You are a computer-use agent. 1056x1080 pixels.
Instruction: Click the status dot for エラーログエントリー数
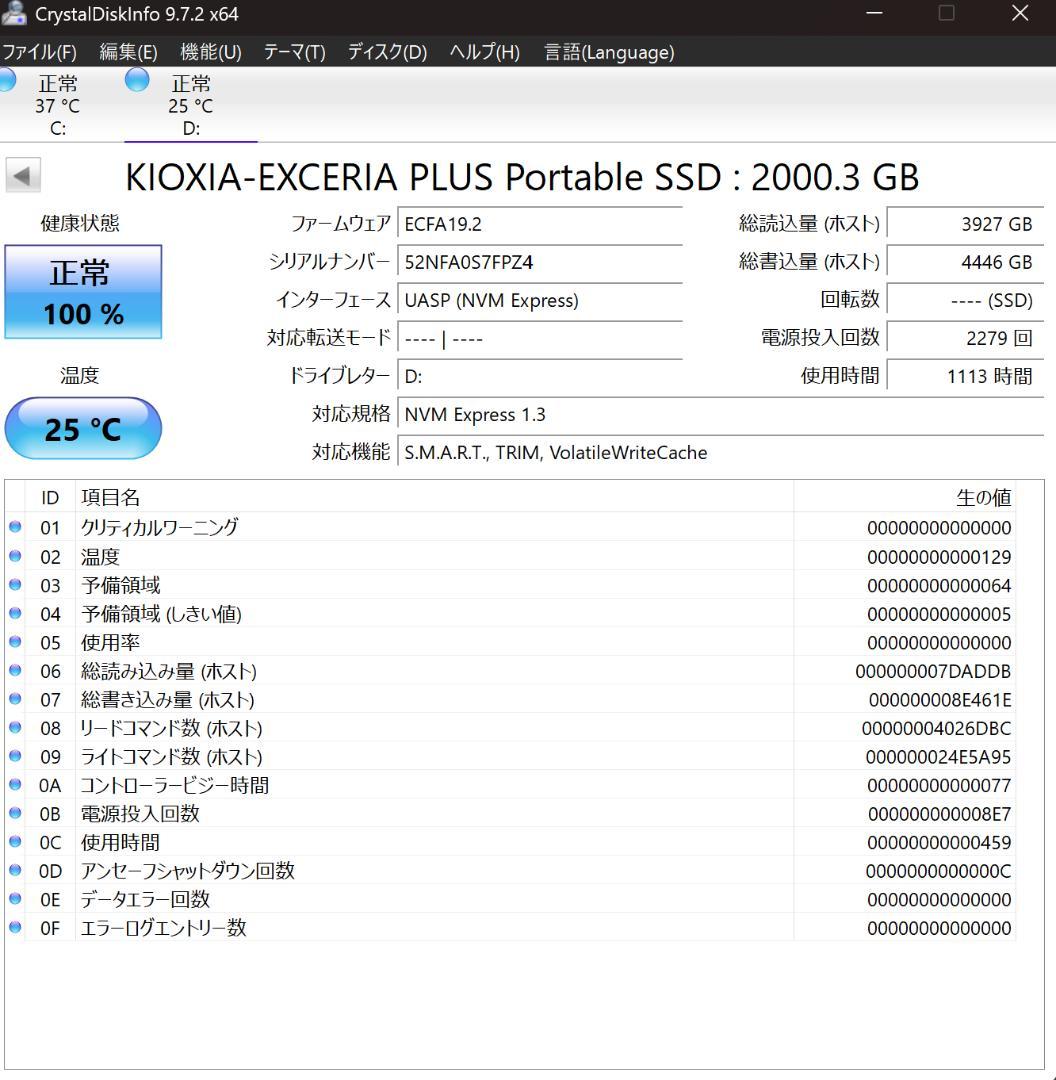[15, 928]
